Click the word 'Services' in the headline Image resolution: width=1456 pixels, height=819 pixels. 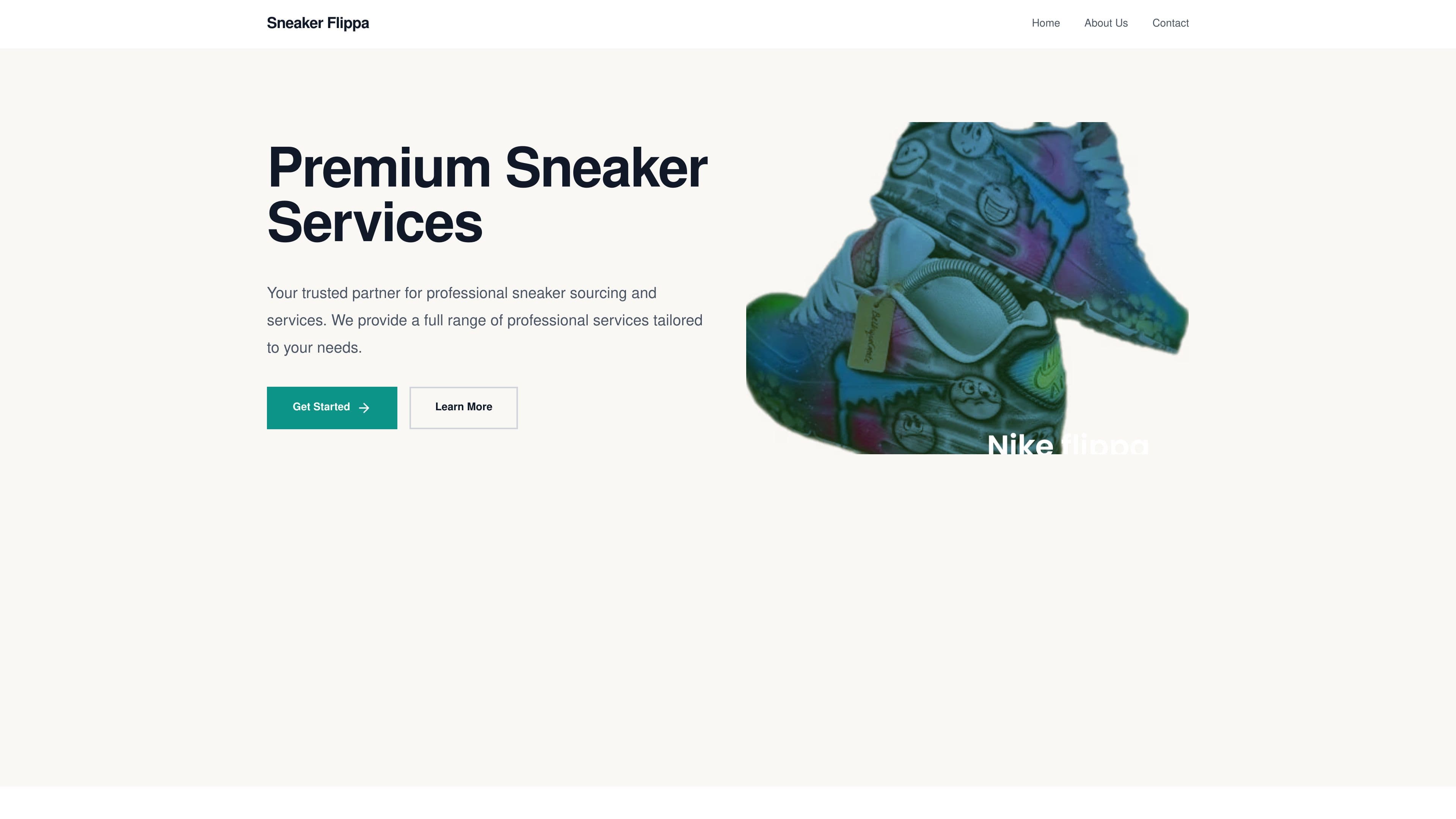(x=374, y=223)
